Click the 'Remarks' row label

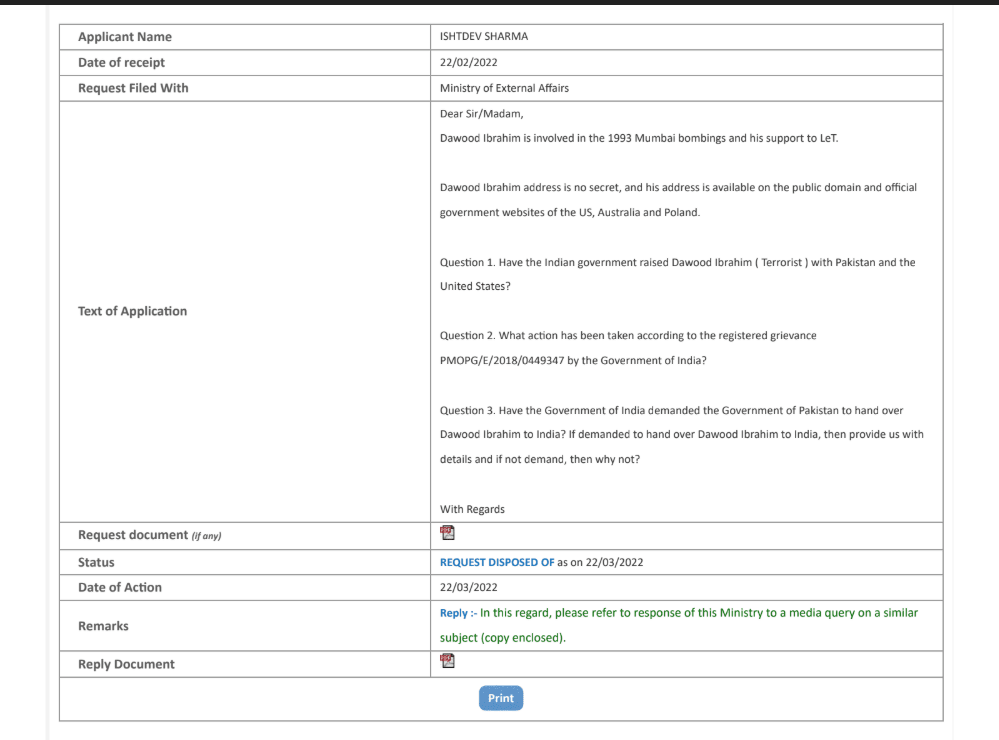point(103,626)
